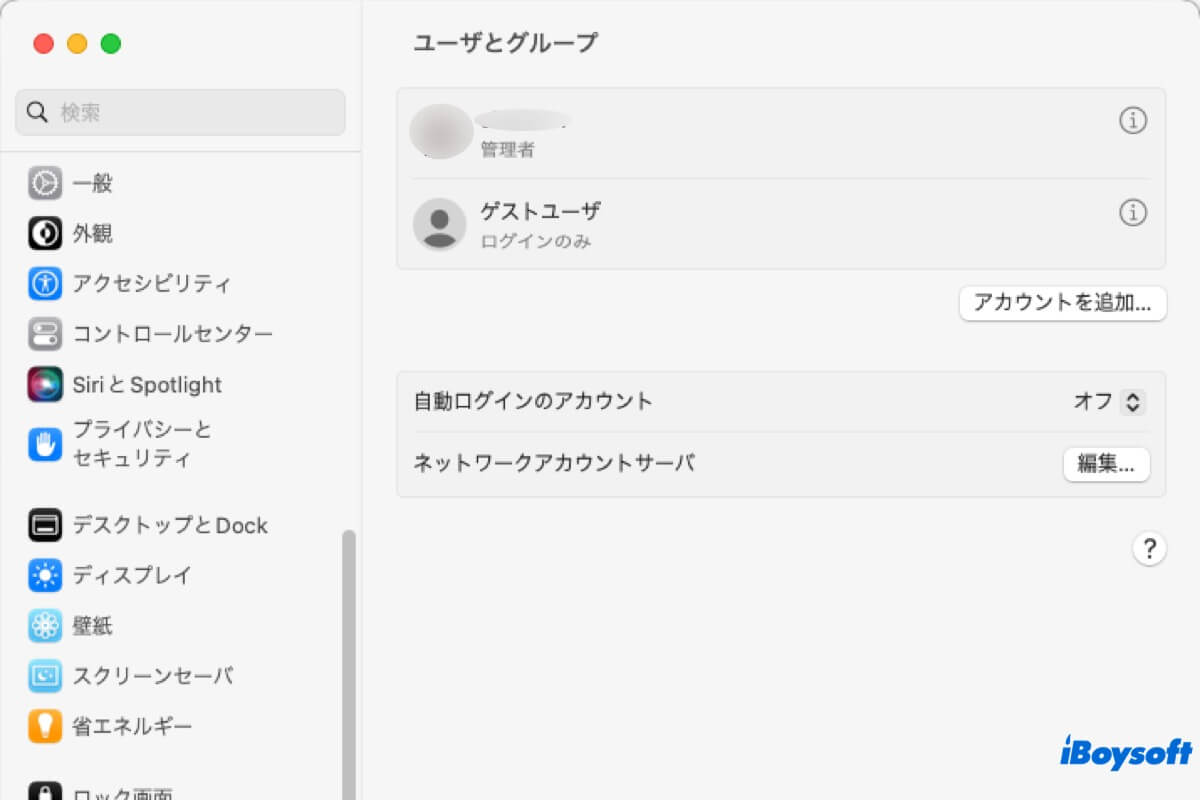This screenshot has width=1200, height=800.
Task: Click アカウントを追加 button
Action: coord(1062,303)
